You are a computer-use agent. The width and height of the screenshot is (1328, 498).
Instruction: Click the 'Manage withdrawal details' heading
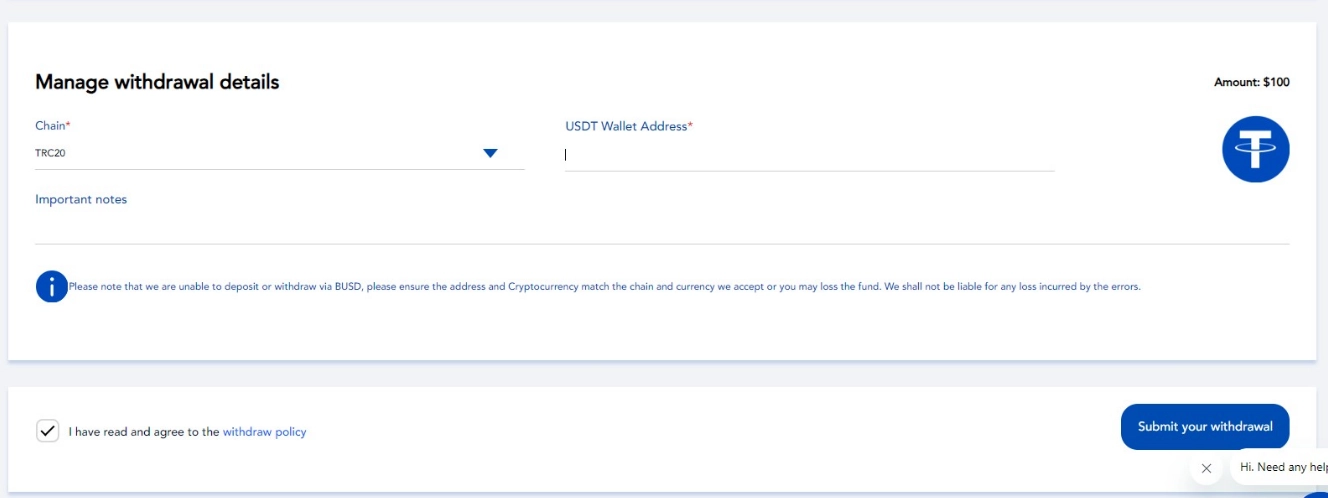coord(157,82)
